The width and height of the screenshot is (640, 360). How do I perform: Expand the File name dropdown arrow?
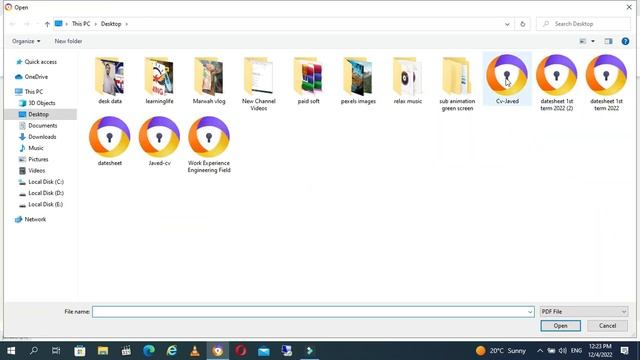[x=530, y=312]
